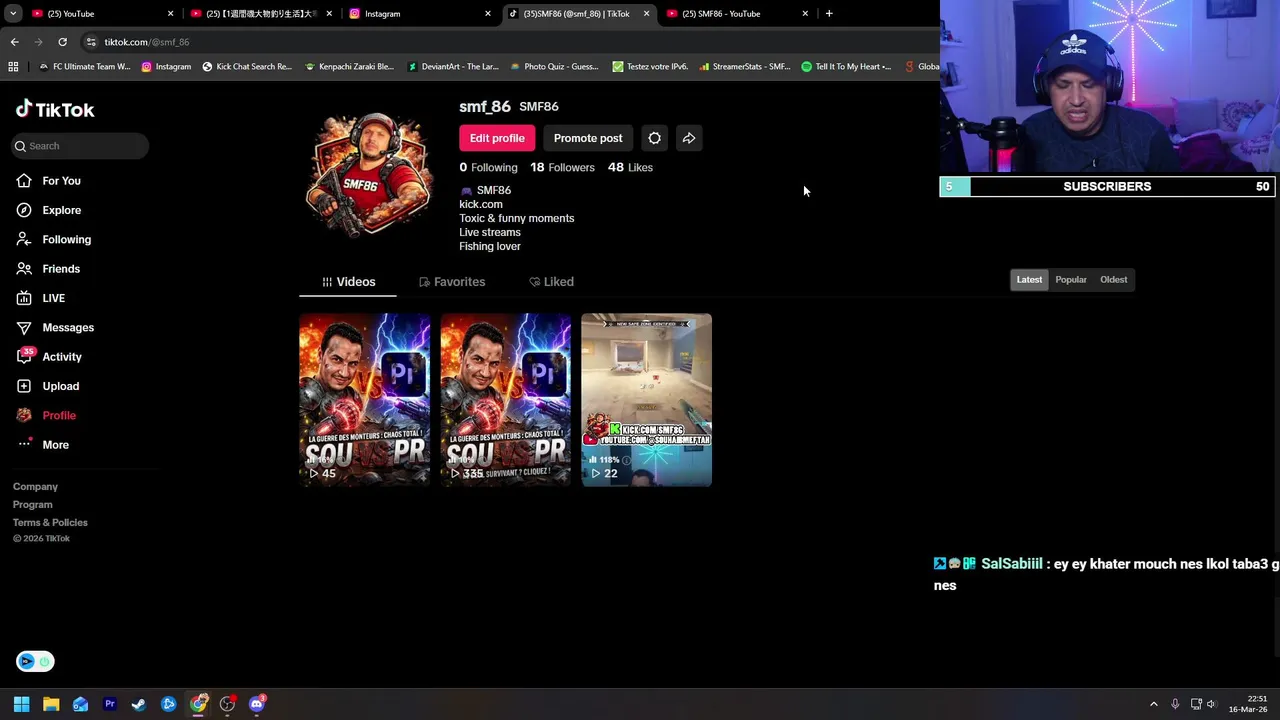Open the Explore page
Image resolution: width=1280 pixels, height=720 pixels.
pos(61,210)
